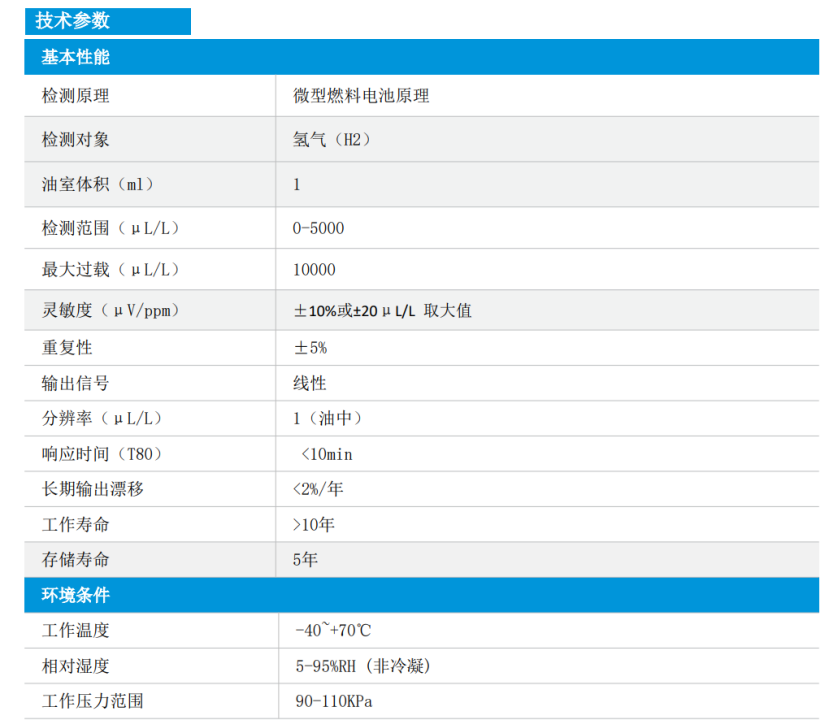Viewport: 830px width, 721px height.
Task: Click the 检测原理 row label
Action: point(76,96)
